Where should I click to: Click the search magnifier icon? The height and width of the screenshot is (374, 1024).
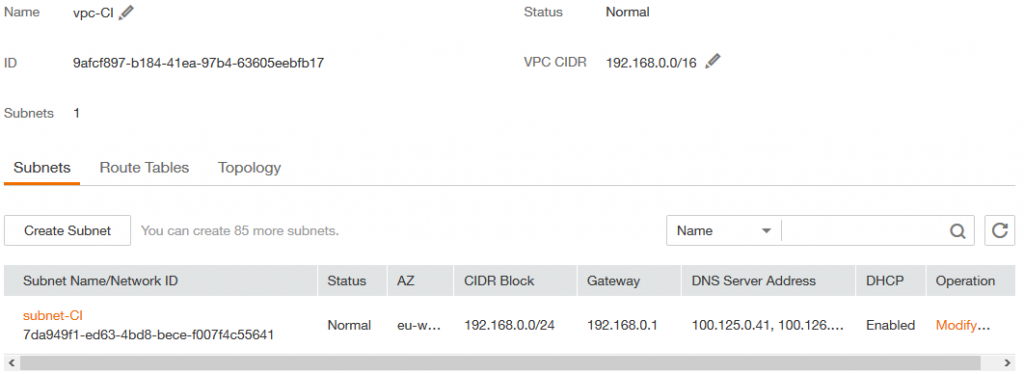click(957, 231)
